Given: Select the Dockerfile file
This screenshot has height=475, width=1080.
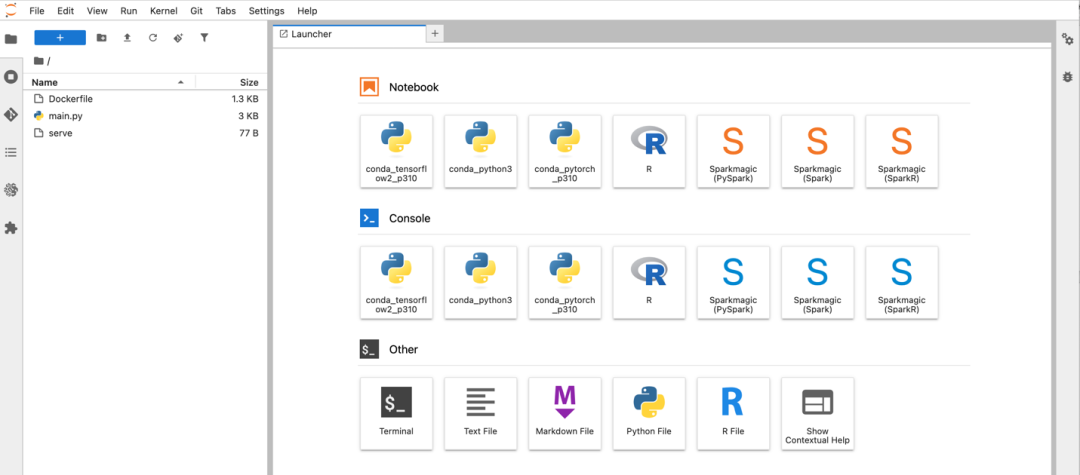Looking at the screenshot, I should (145, 99).
